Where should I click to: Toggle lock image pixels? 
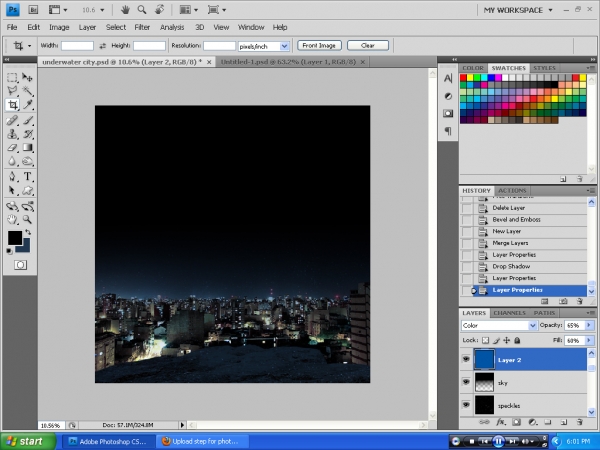click(x=496, y=340)
